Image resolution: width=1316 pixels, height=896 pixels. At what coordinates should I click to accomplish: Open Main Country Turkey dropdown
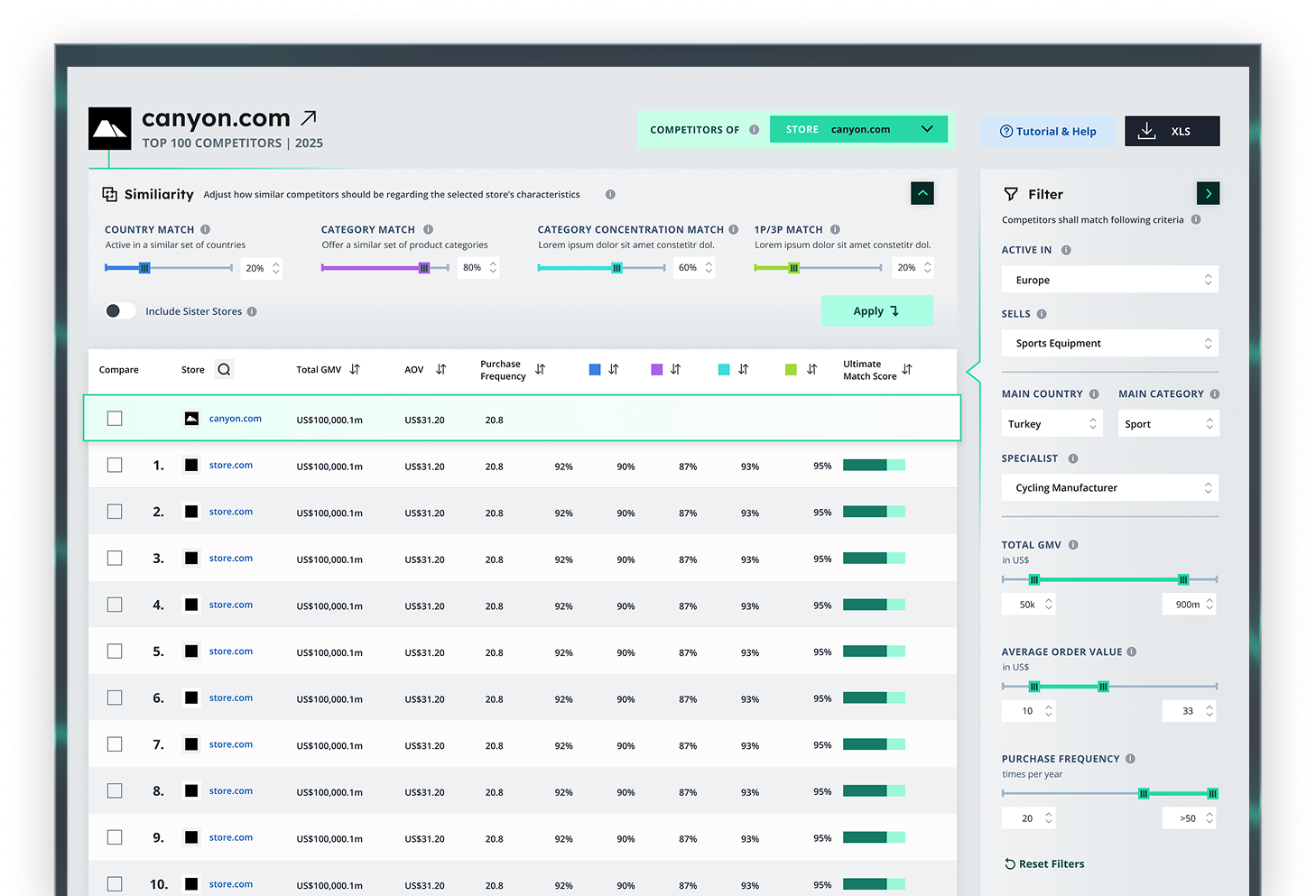(x=1052, y=423)
